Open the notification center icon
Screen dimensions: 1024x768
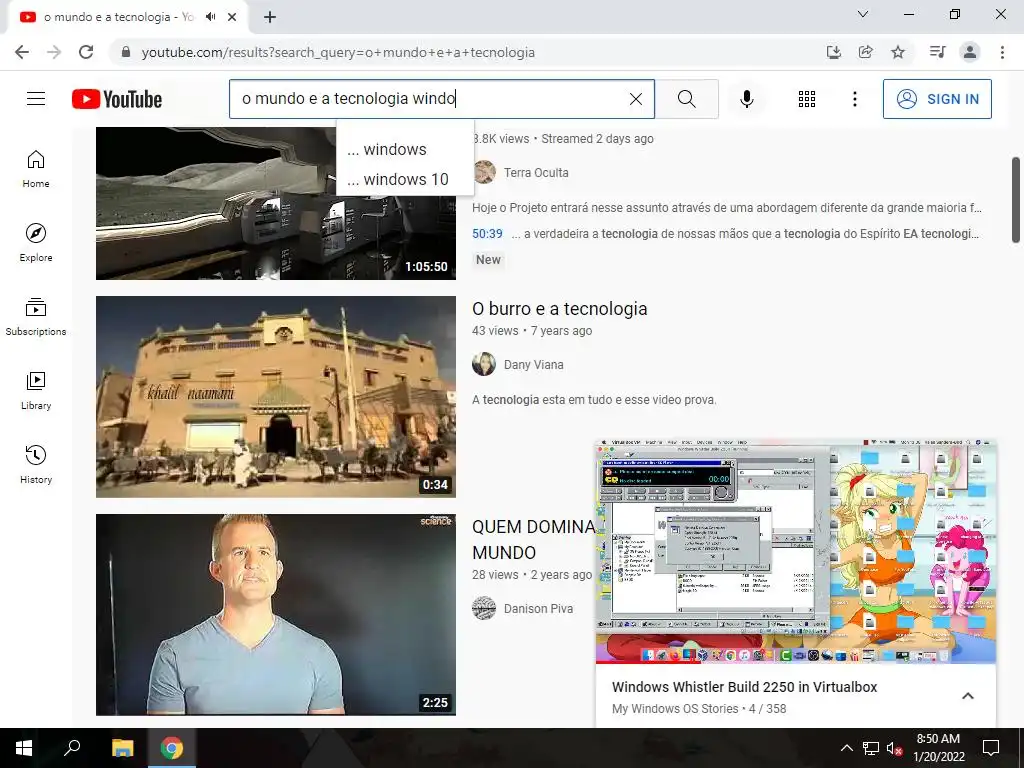pos(991,748)
